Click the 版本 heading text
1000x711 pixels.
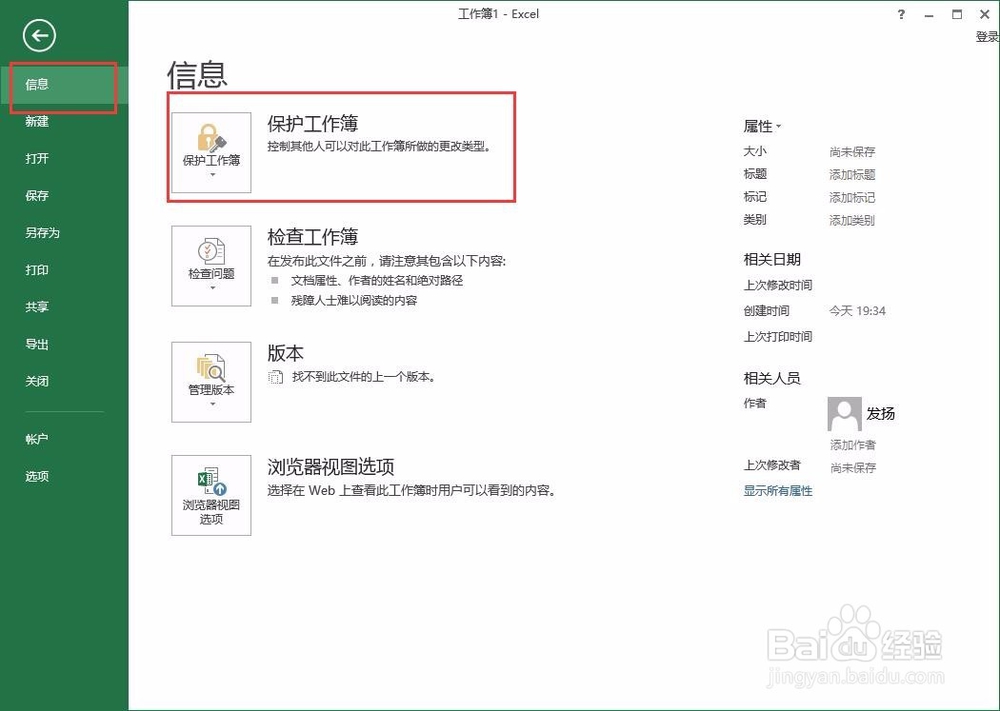(x=285, y=353)
